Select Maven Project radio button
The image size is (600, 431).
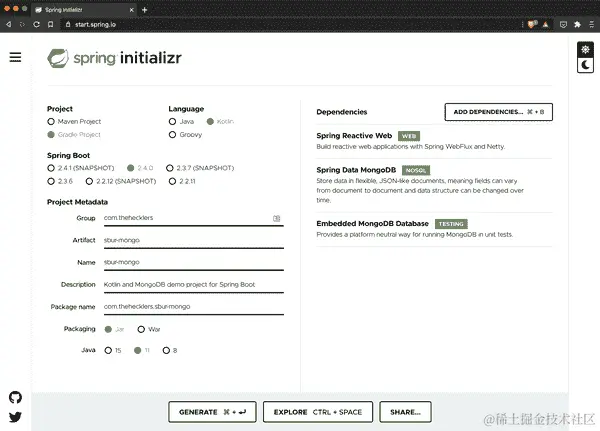coord(51,122)
